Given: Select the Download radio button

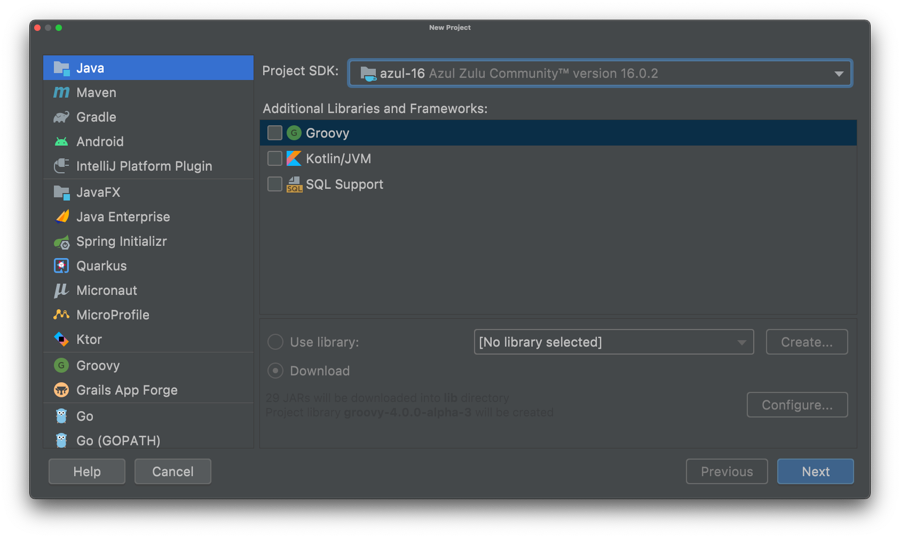Looking at the screenshot, I should [276, 371].
